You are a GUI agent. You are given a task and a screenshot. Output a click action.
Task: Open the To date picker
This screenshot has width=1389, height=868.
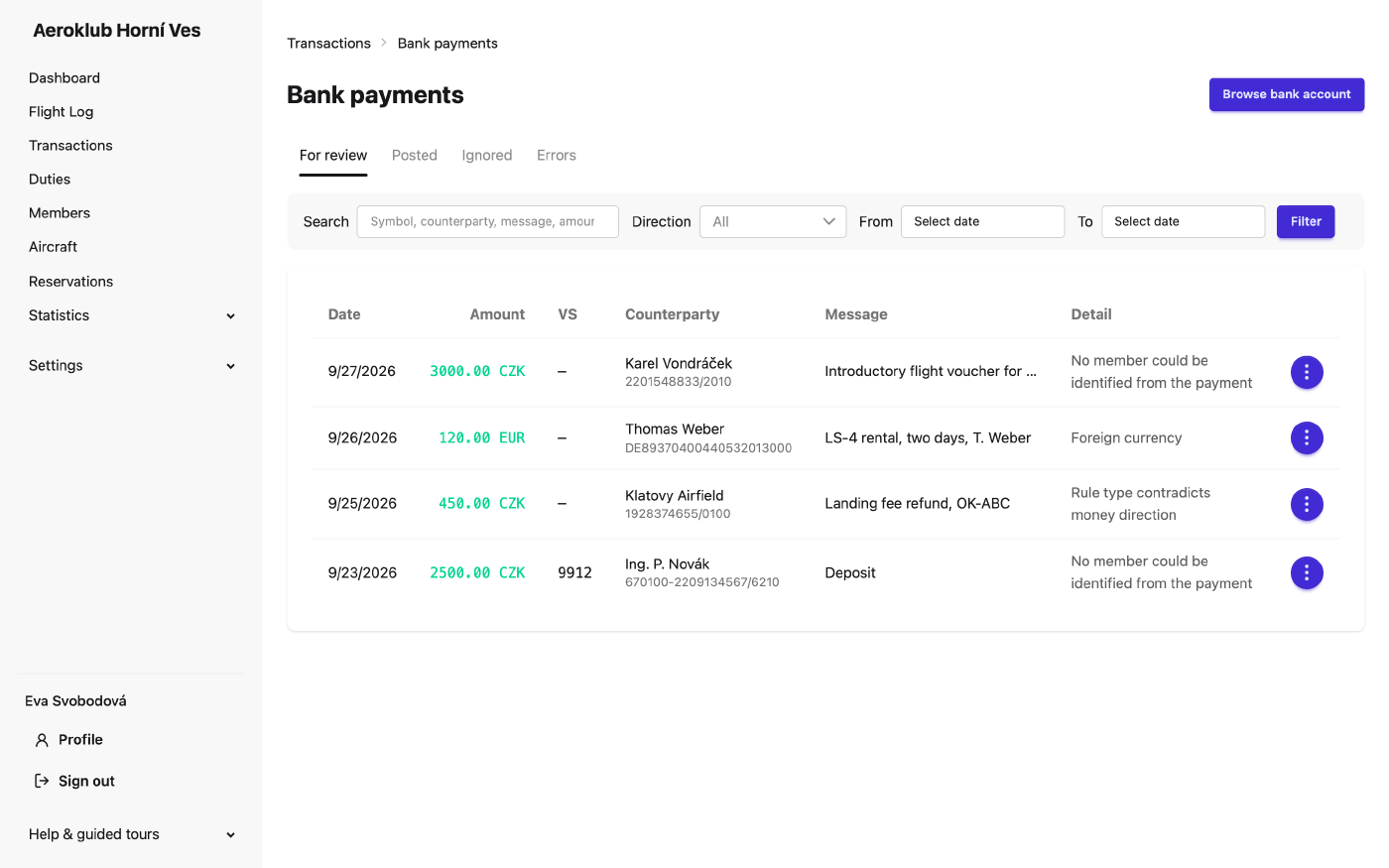pos(1183,221)
